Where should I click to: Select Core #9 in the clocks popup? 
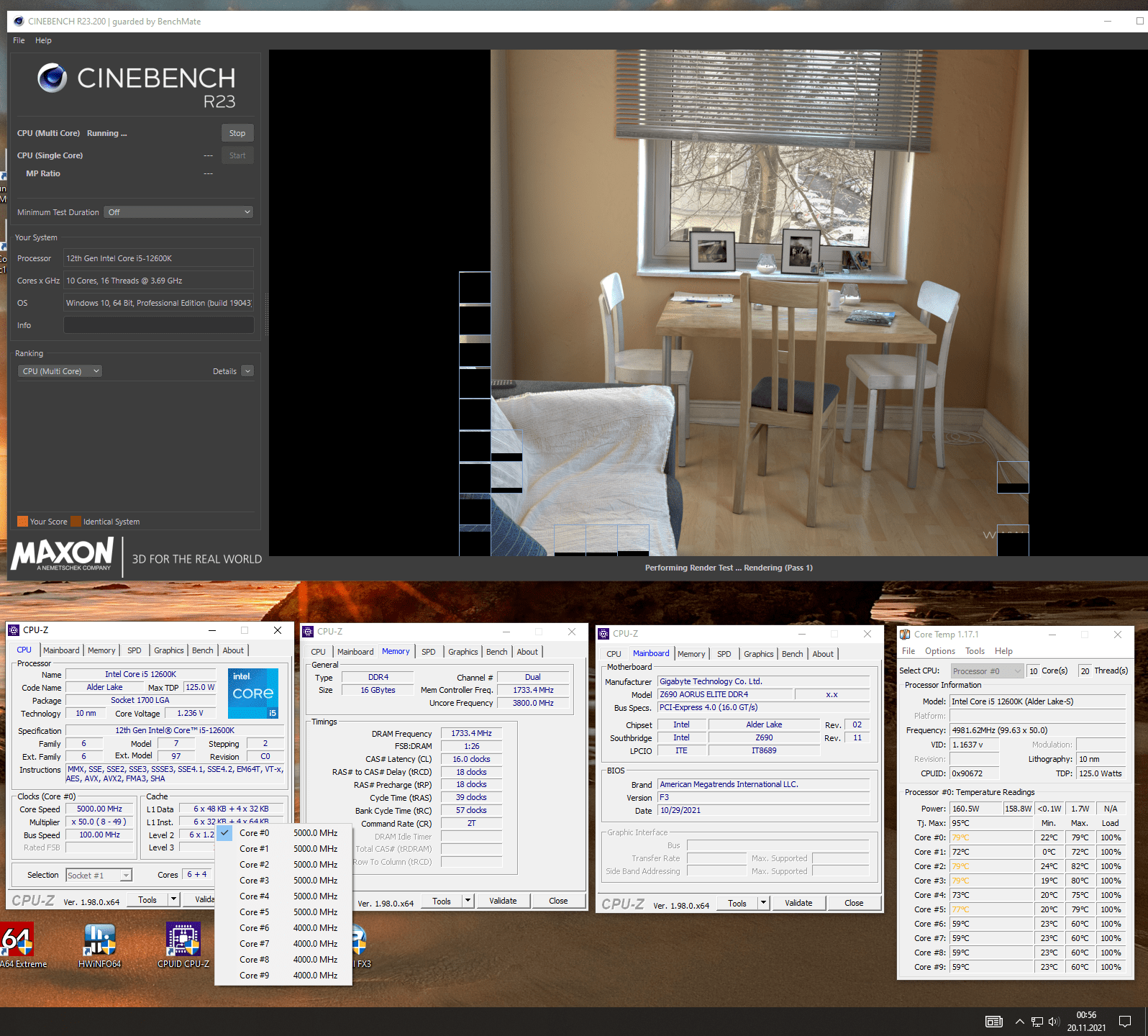point(283,976)
